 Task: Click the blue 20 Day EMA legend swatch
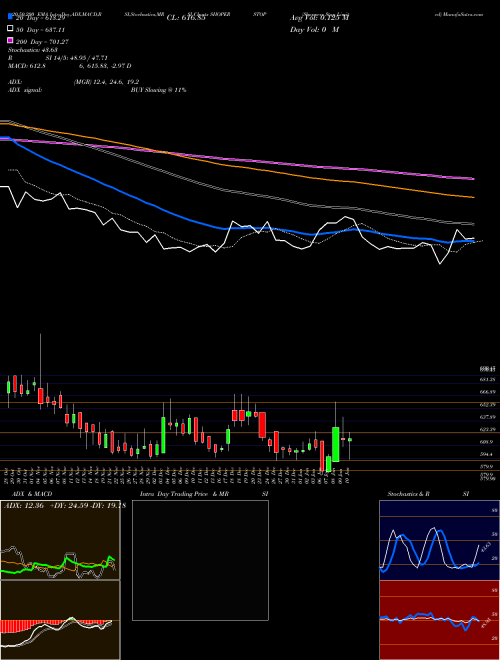[10, 17]
